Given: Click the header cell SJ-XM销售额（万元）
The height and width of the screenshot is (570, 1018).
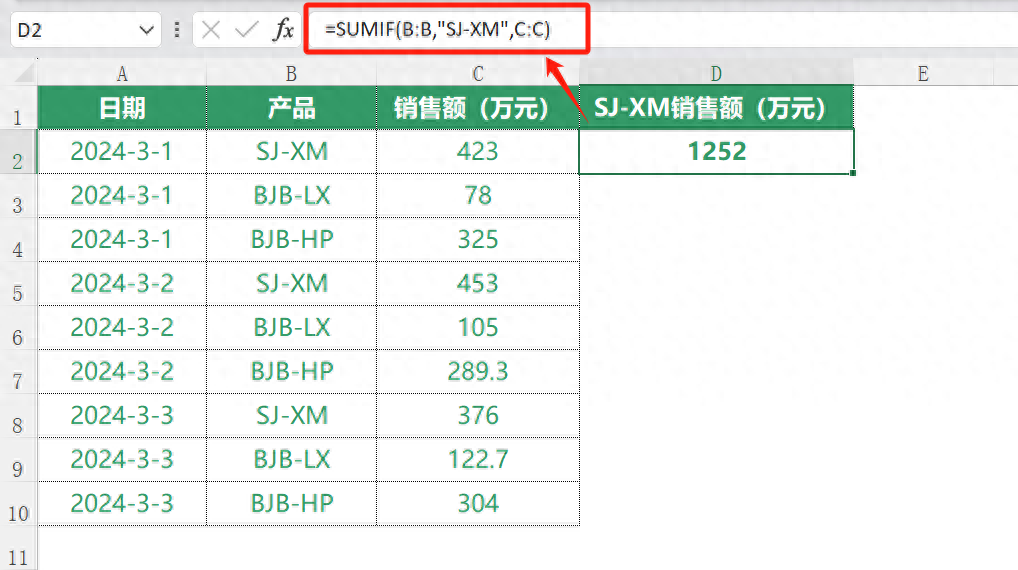Looking at the screenshot, I should point(716,108).
